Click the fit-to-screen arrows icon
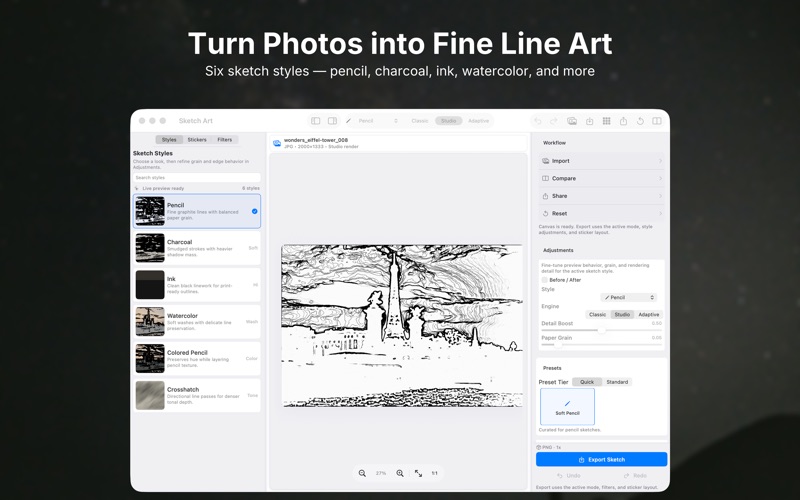800x500 pixels. pos(418,473)
